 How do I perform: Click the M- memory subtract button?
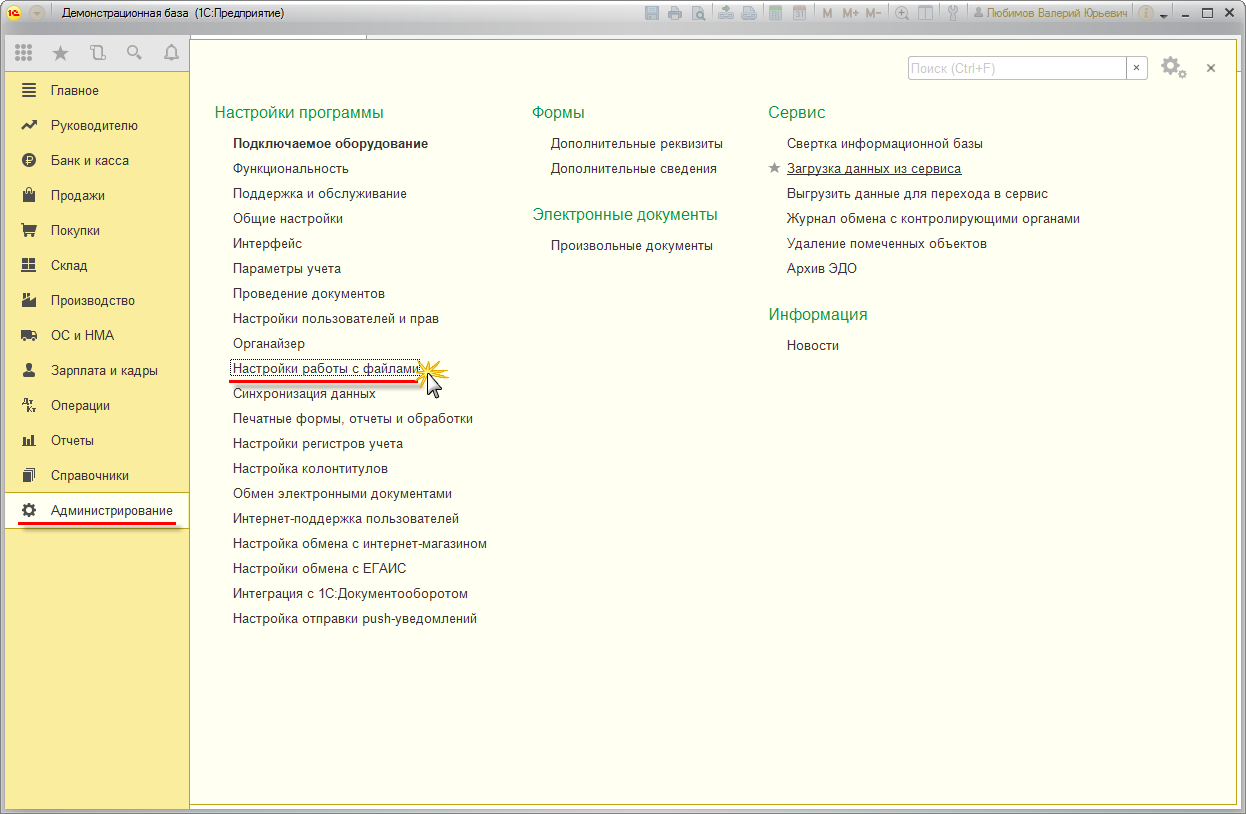[x=873, y=13]
